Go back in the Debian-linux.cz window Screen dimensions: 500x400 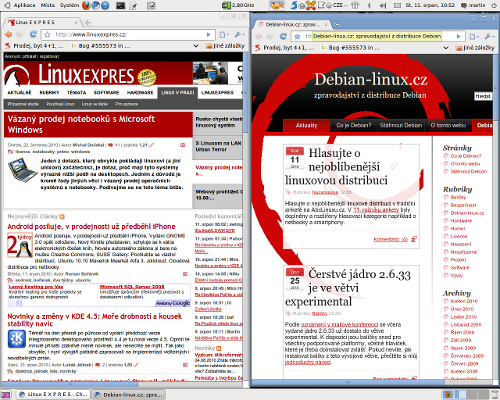pyautogui.click(x=259, y=36)
